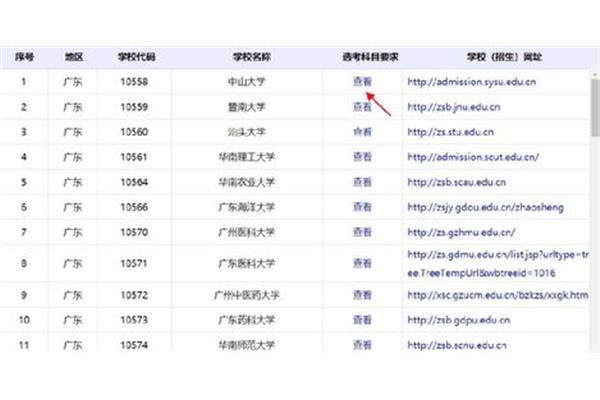Open 查看 link for 华南农业大学
The width and height of the screenshot is (600, 400).
pyautogui.click(x=362, y=182)
